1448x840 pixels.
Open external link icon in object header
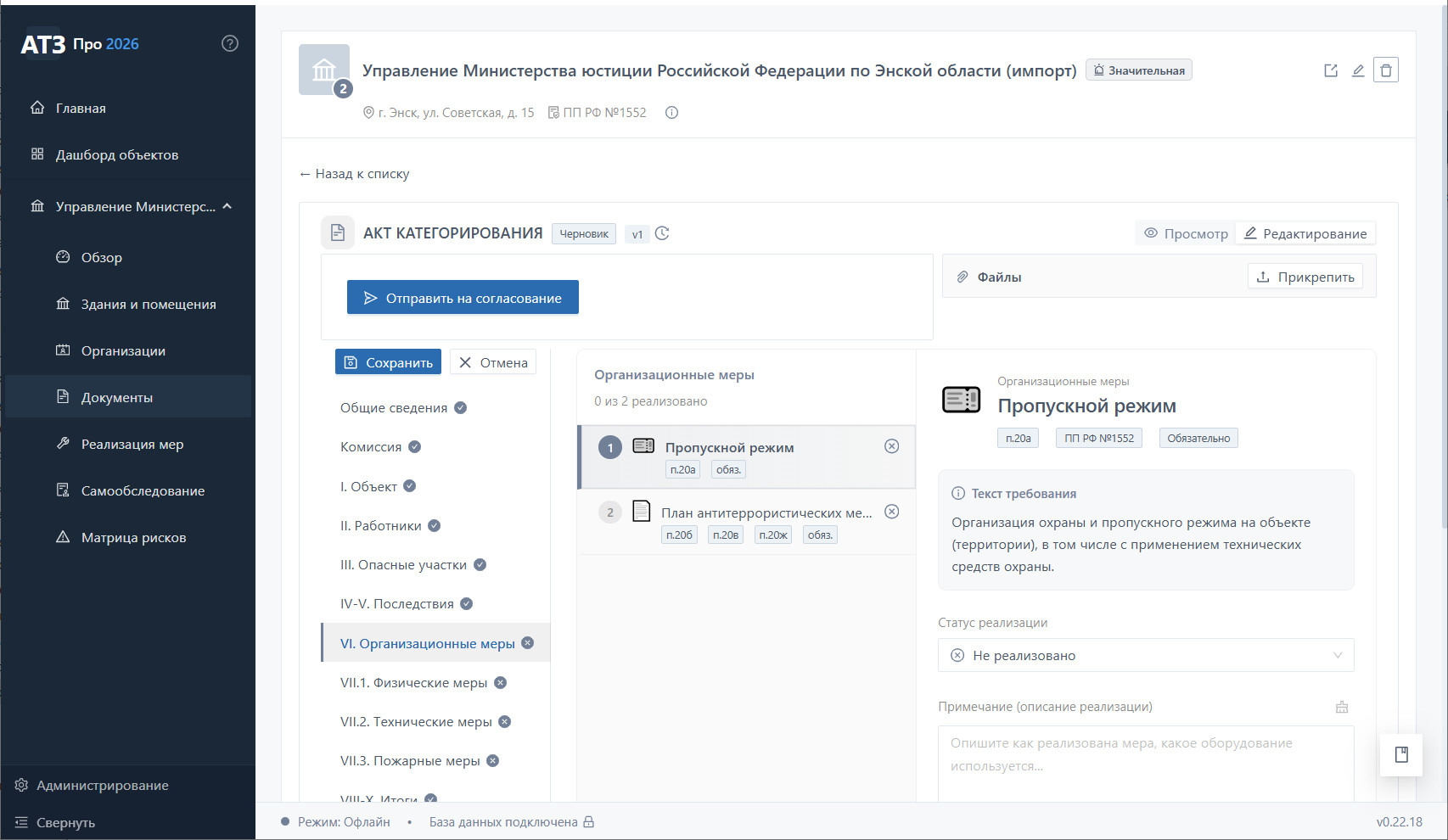[x=1331, y=70]
